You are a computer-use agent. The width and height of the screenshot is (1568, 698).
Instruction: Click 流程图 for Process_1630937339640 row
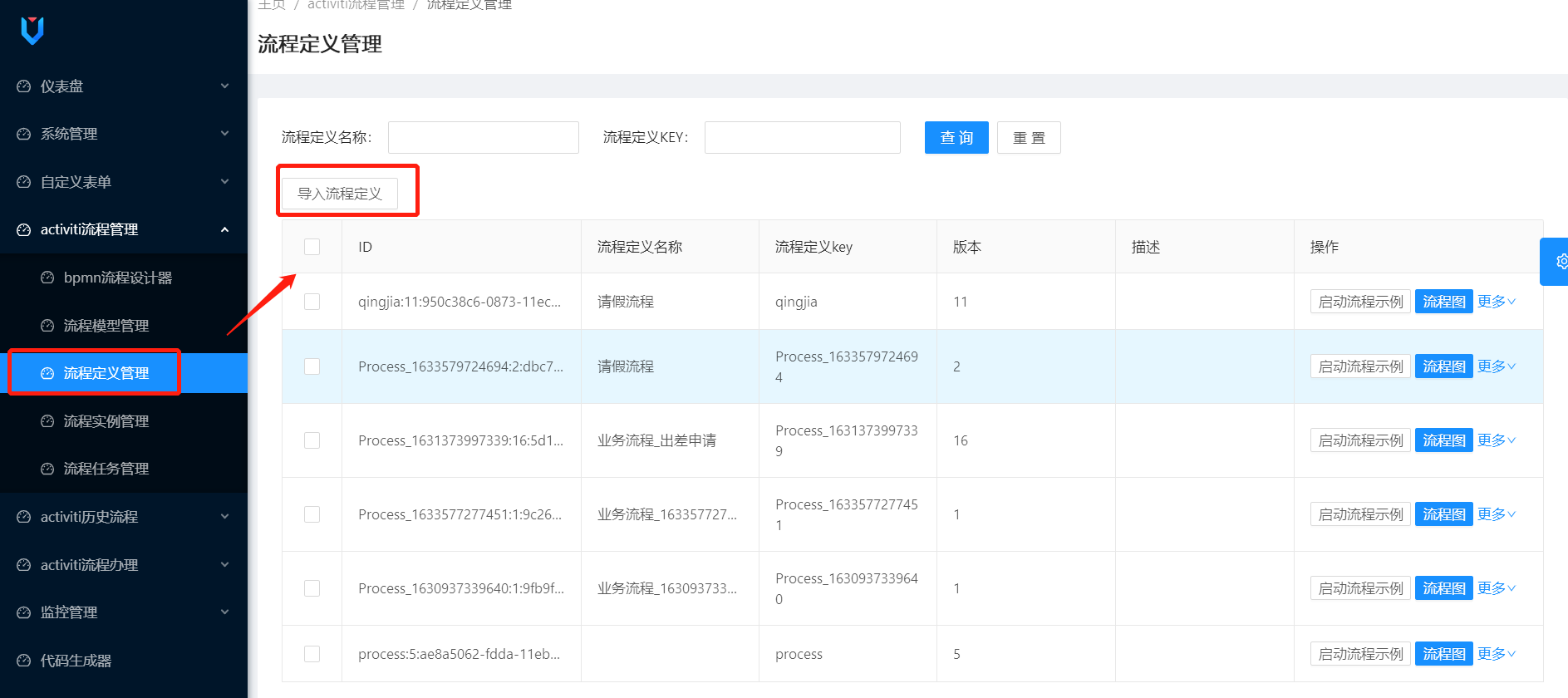point(1444,588)
